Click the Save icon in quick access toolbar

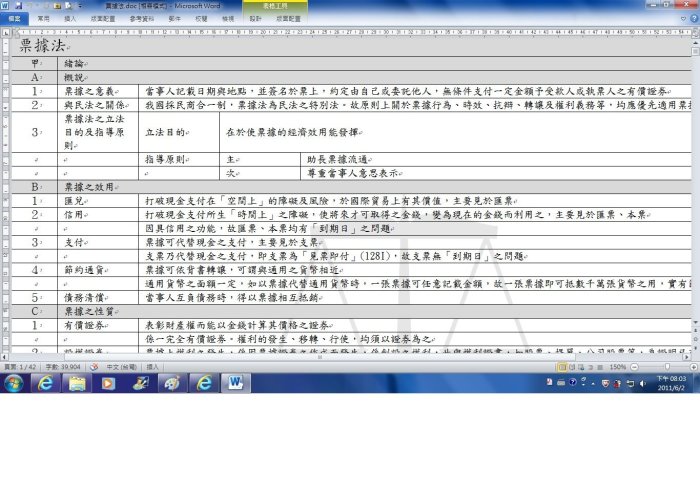(17, 7)
